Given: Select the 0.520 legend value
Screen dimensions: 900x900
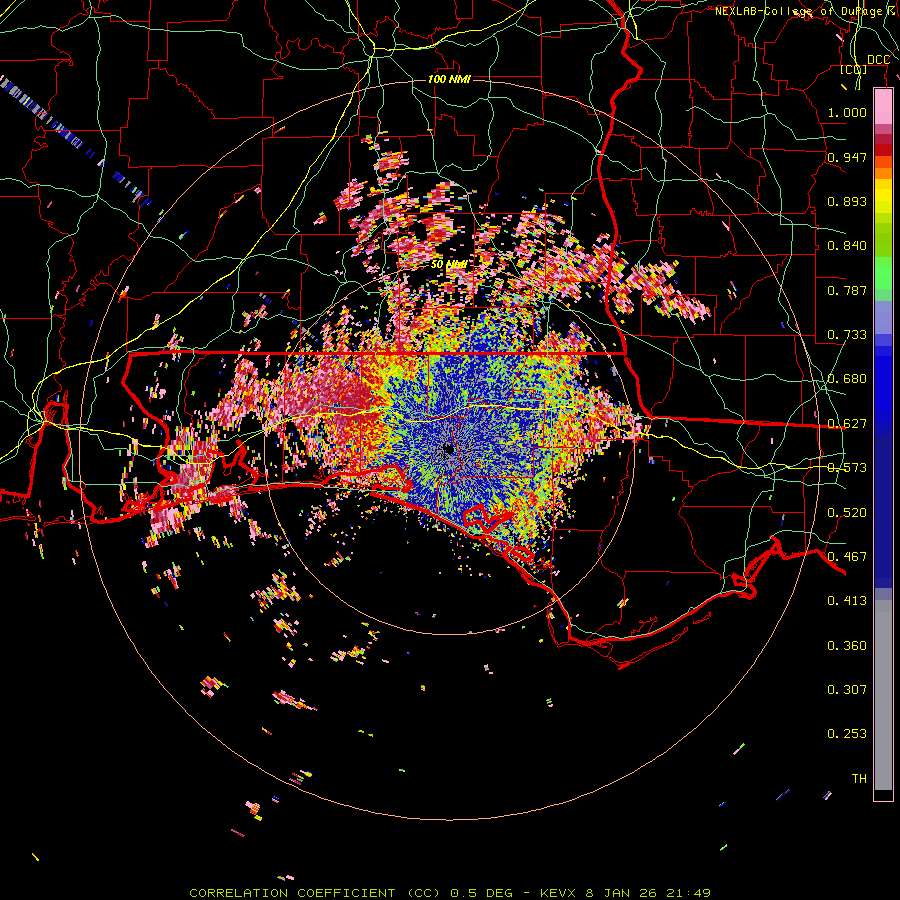Looking at the screenshot, I should click(x=847, y=513).
